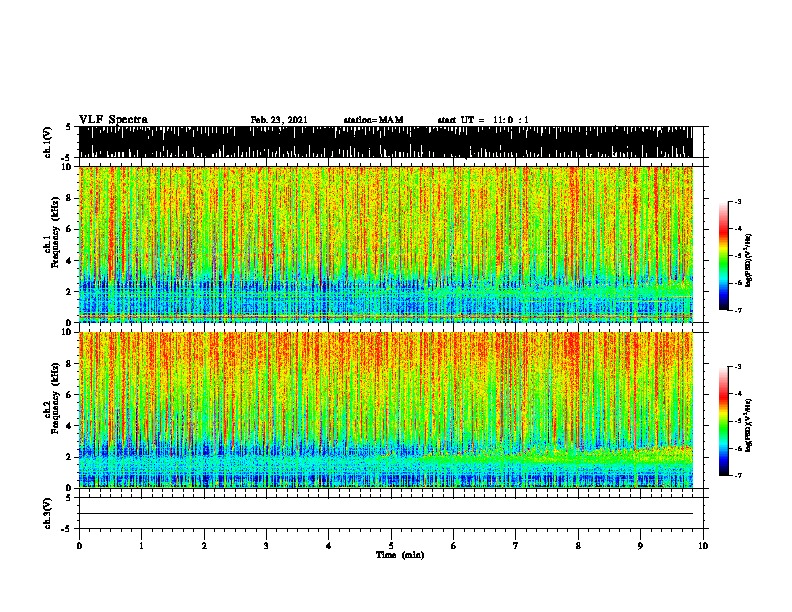Click the ch.1 voltage waveform panel
The width and height of the screenshot is (792, 612).
coord(386,142)
